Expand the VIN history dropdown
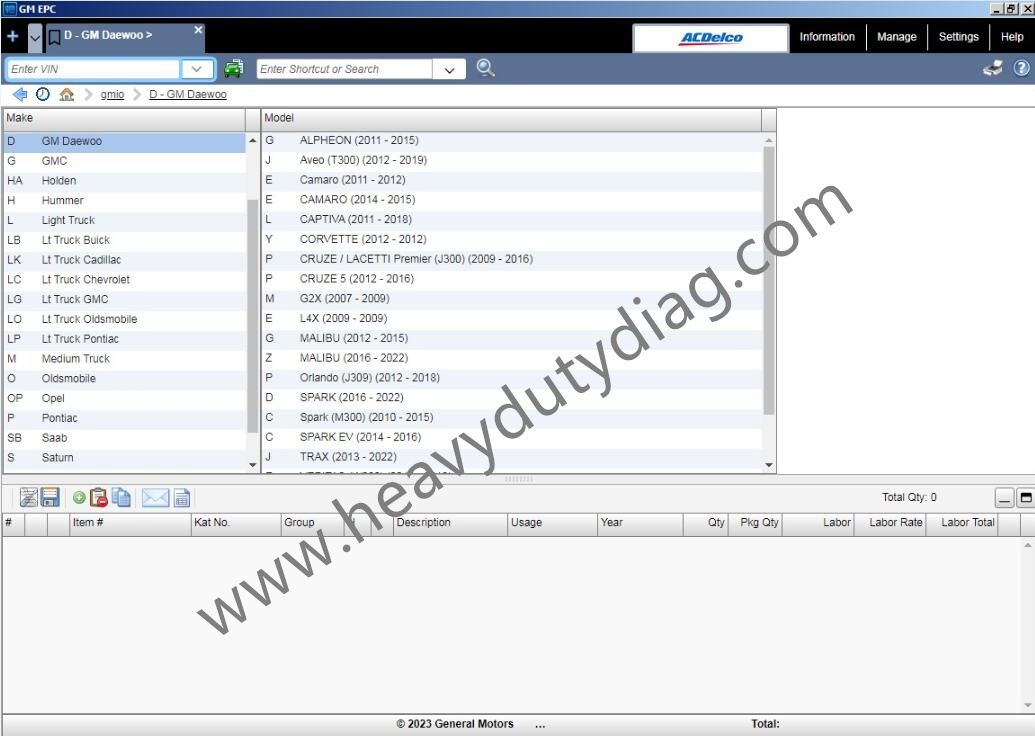 pos(197,69)
